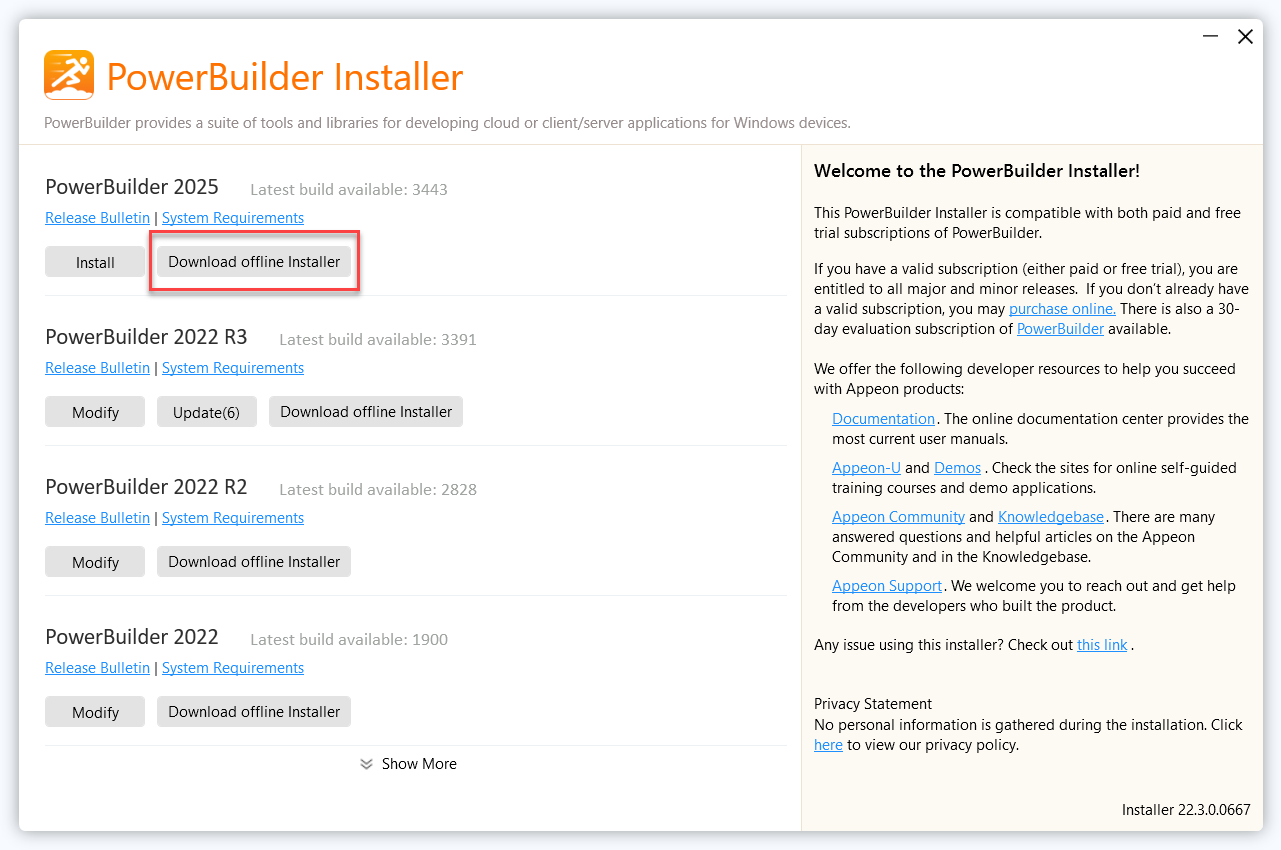Click the Appeon Support link

pos(887,586)
